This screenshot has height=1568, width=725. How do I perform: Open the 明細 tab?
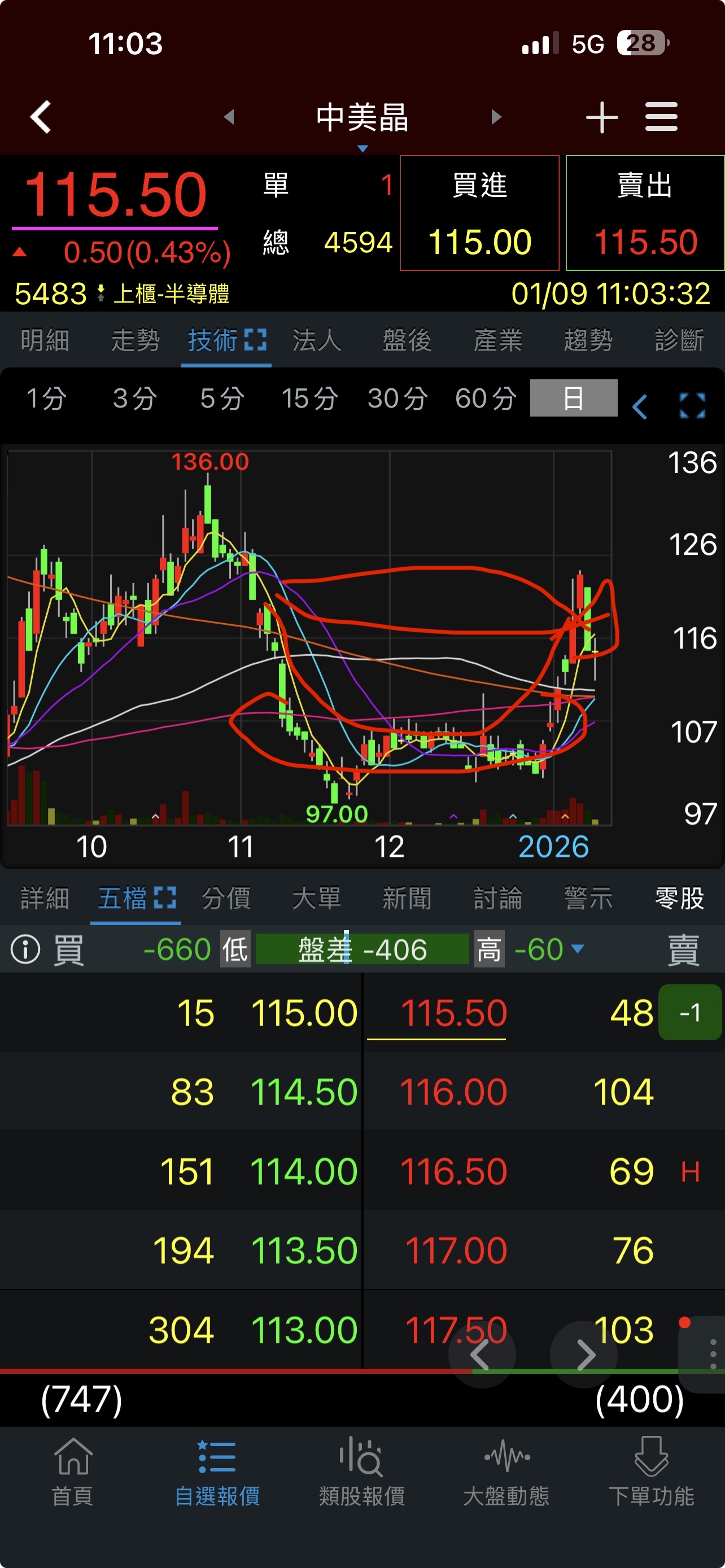click(x=45, y=340)
